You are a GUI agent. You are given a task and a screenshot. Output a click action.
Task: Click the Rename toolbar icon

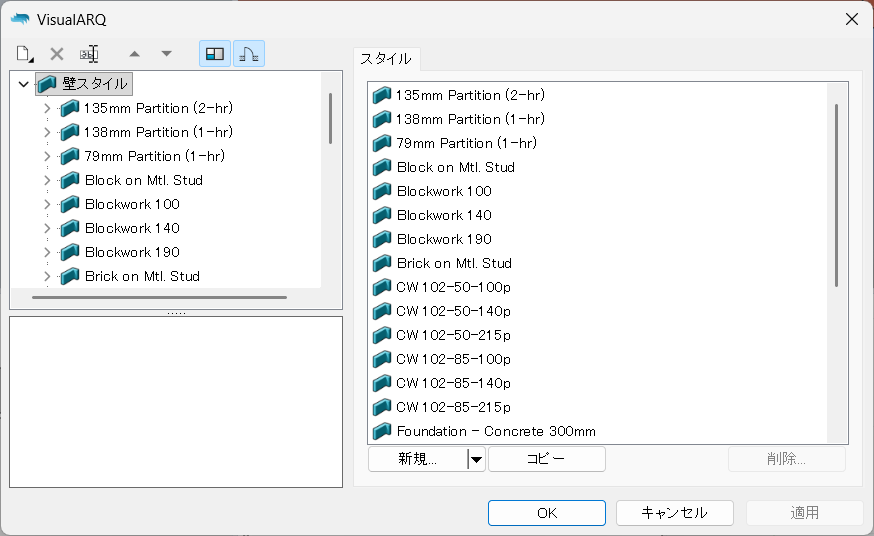(x=89, y=54)
